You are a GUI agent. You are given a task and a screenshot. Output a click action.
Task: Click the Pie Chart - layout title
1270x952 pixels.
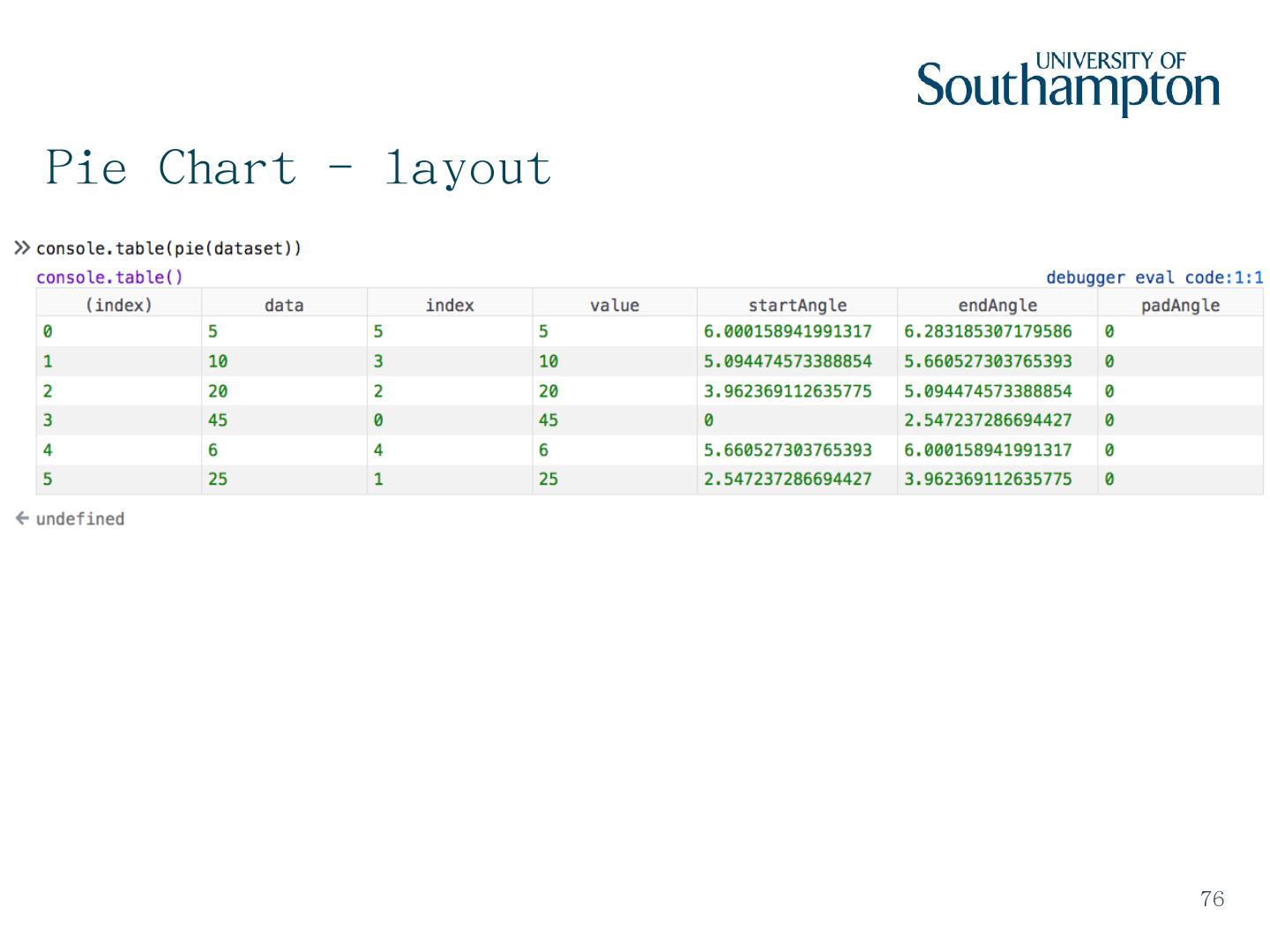(298, 167)
